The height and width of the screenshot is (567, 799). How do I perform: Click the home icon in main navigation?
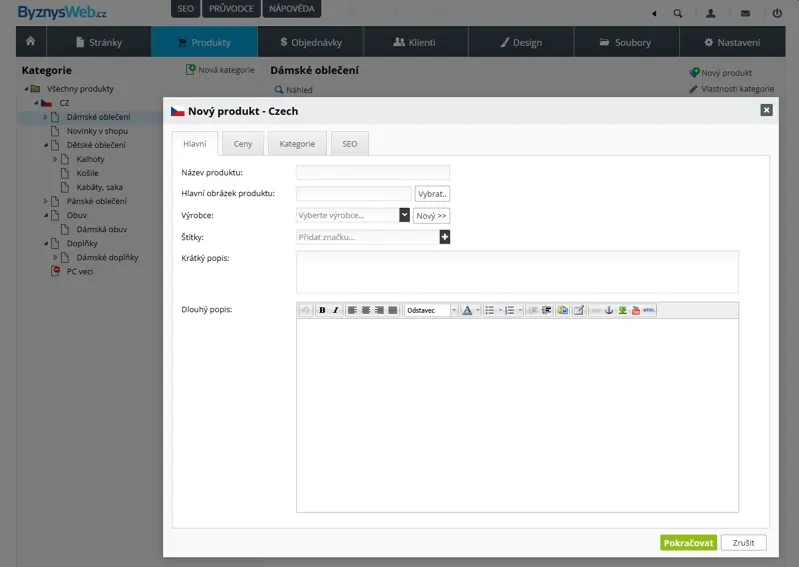31,41
